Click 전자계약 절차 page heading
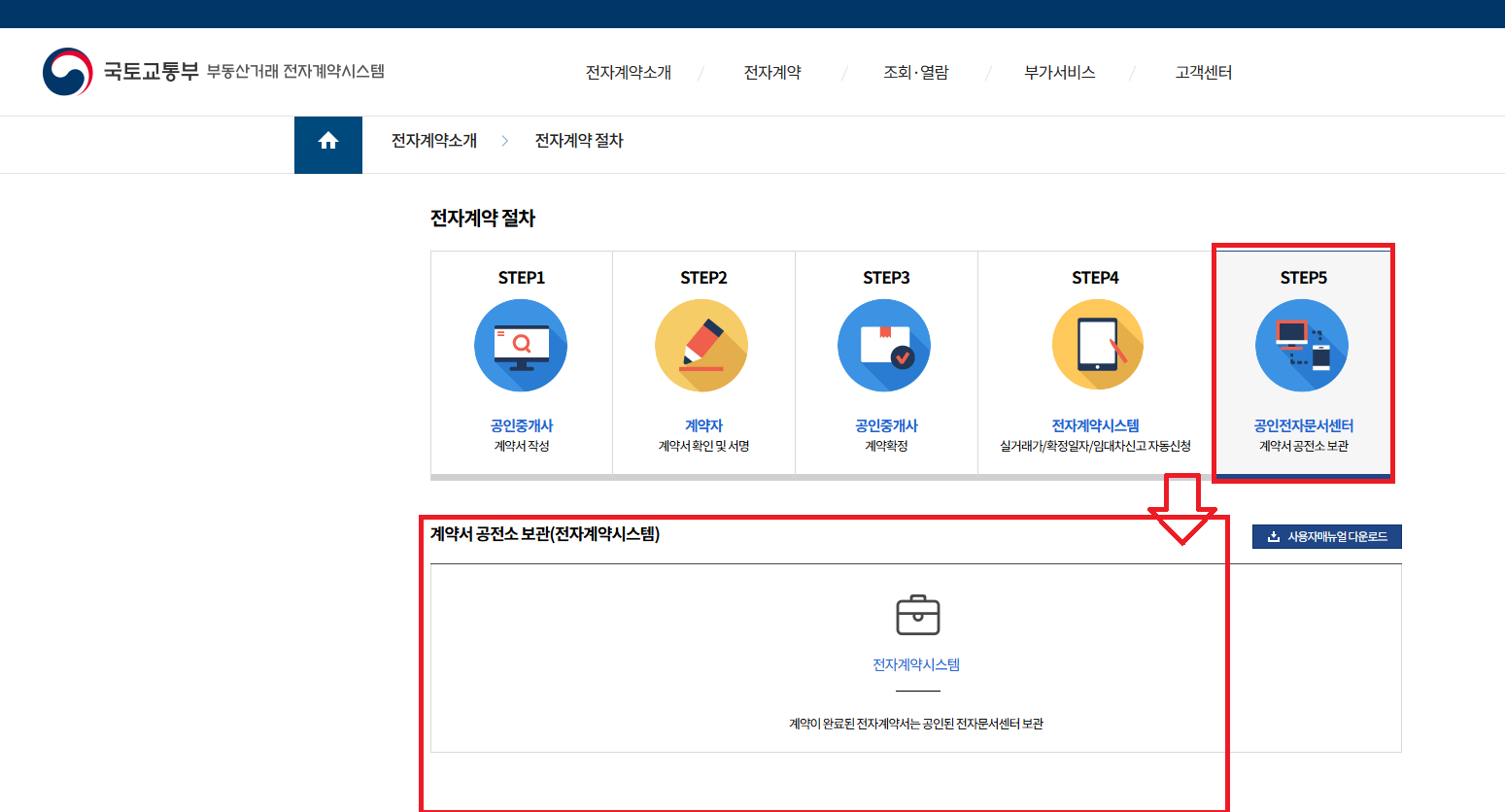Image resolution: width=1505 pixels, height=812 pixels. click(x=483, y=219)
